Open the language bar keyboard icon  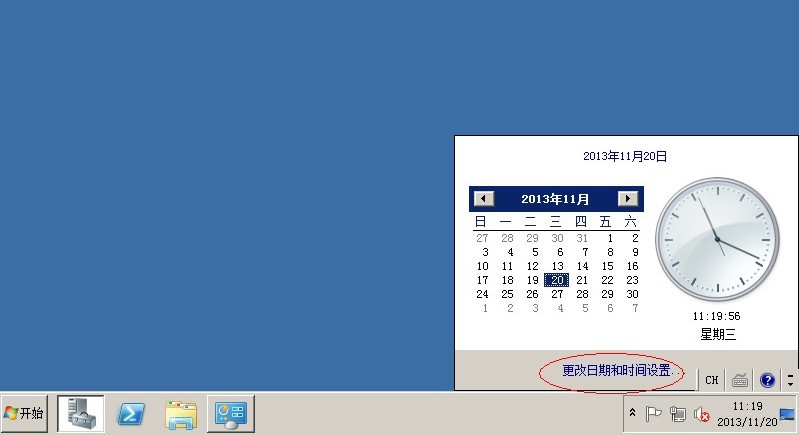[x=740, y=380]
